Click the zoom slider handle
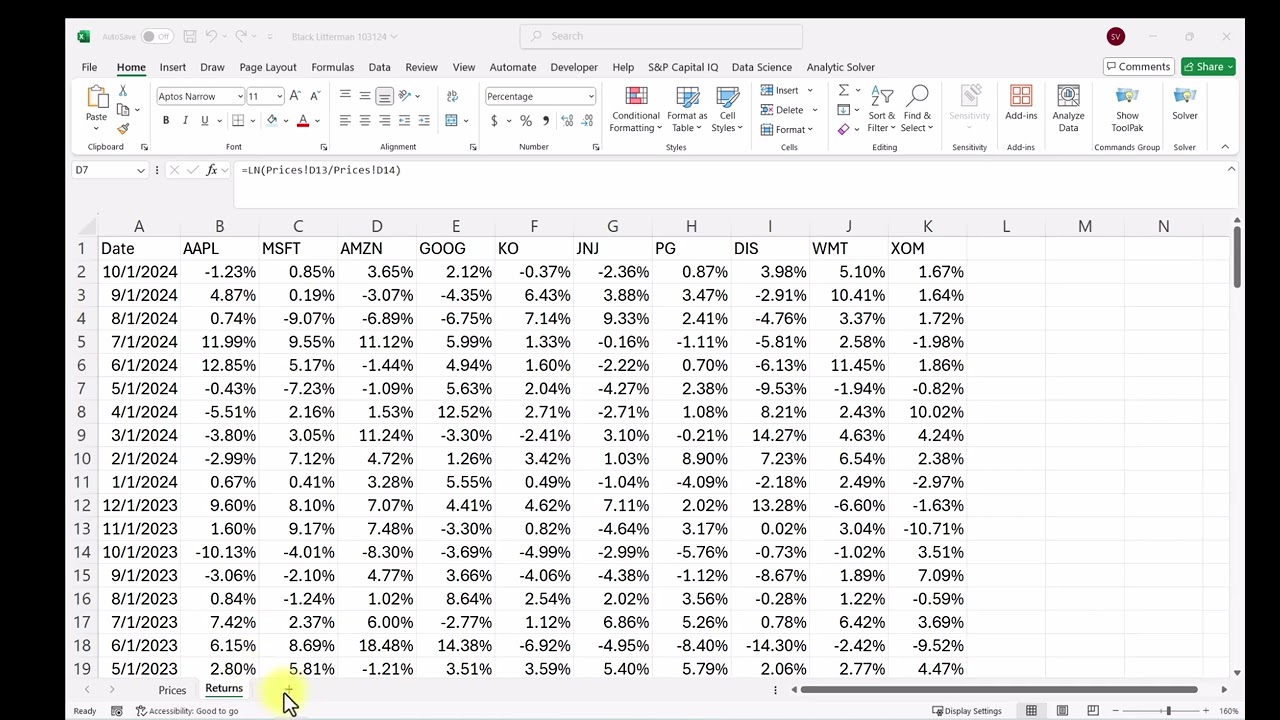Image resolution: width=1280 pixels, height=720 pixels. (x=1168, y=711)
